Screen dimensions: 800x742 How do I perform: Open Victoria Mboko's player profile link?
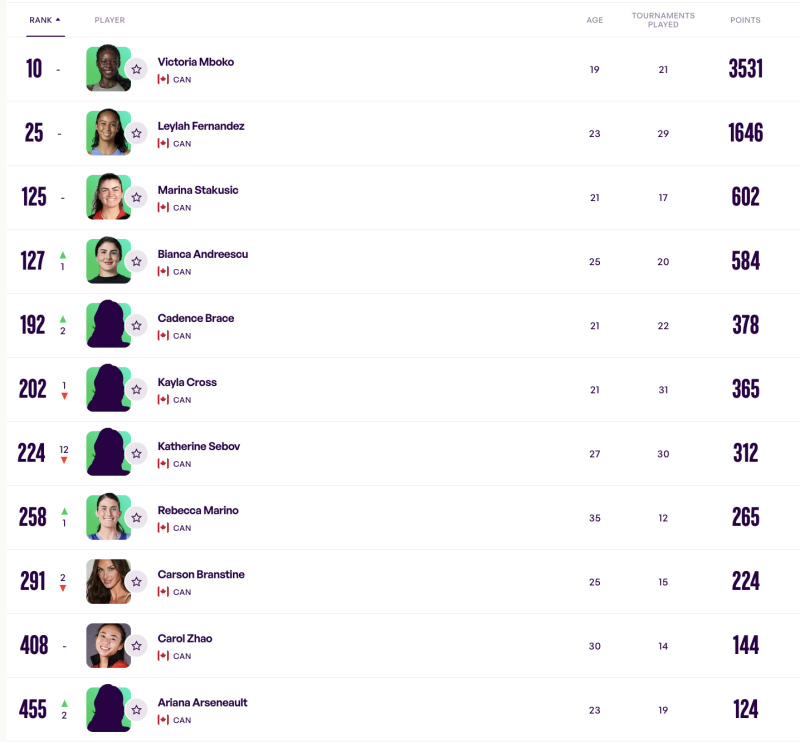pyautogui.click(x=196, y=62)
